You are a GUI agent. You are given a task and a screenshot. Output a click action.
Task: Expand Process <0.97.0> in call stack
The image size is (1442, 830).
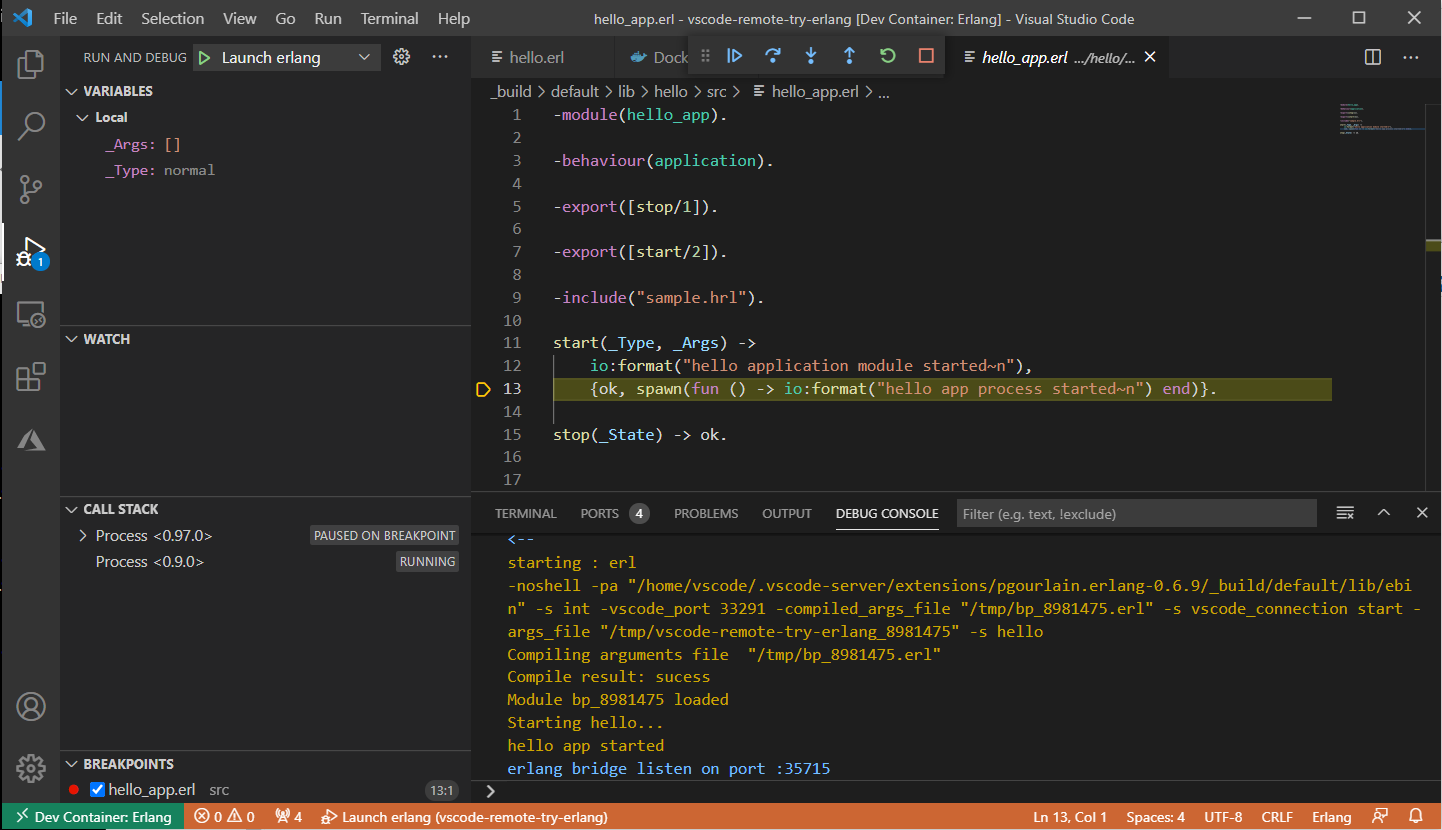(x=83, y=536)
